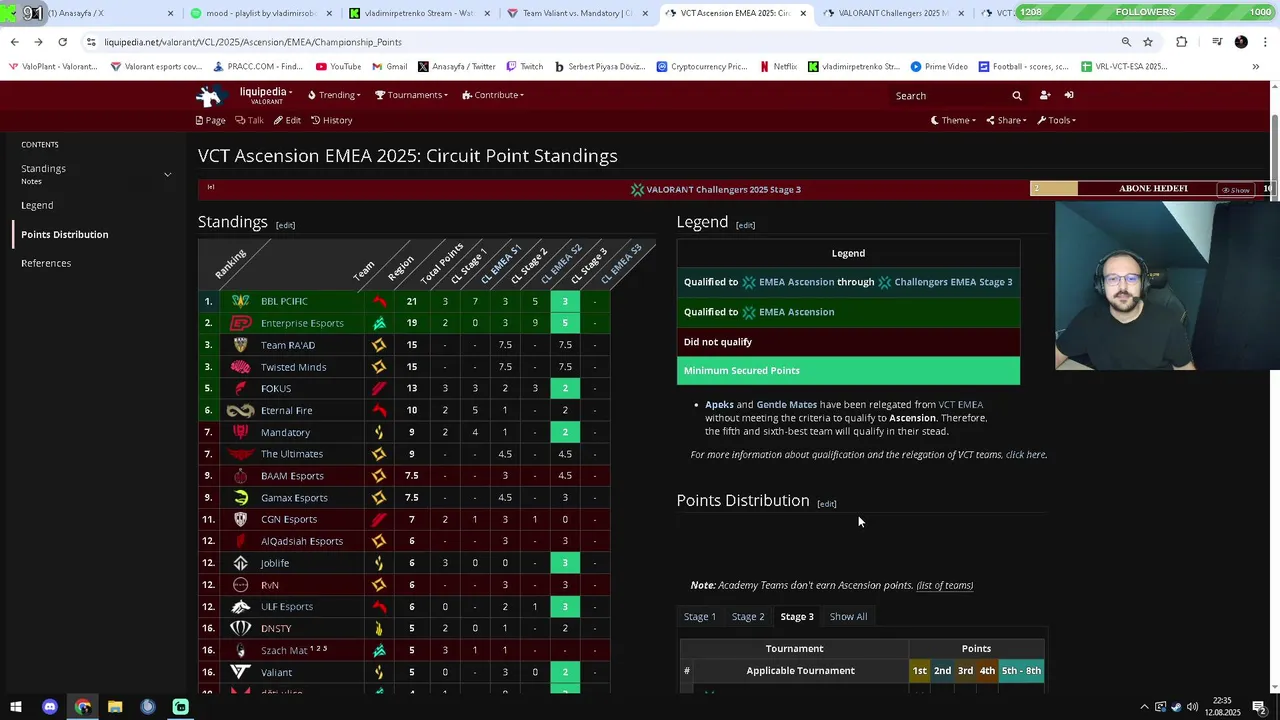The width and height of the screenshot is (1280, 720).
Task: Open the Apeks team link
Action: pos(719,405)
